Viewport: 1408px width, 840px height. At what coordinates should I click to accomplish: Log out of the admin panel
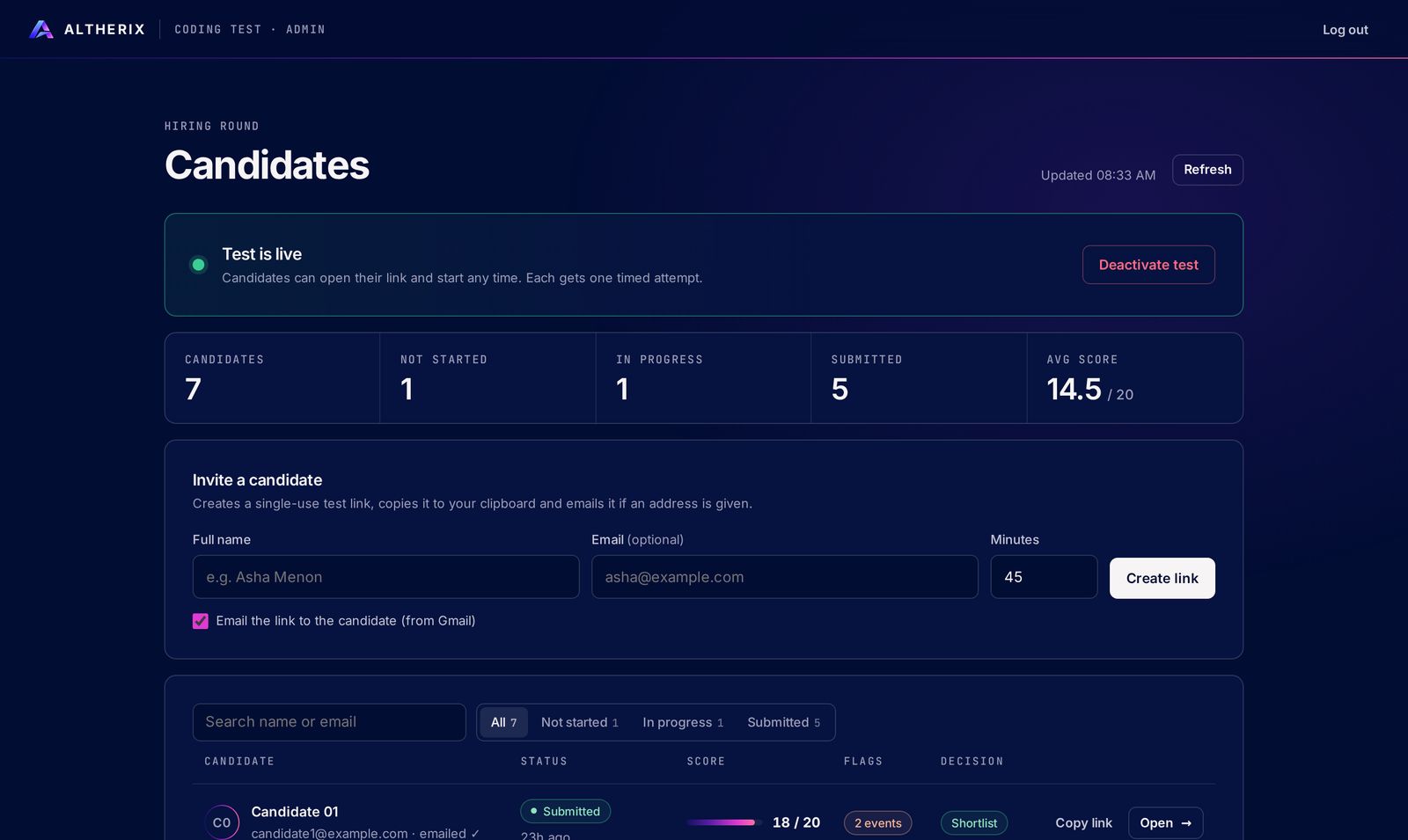tap(1345, 30)
